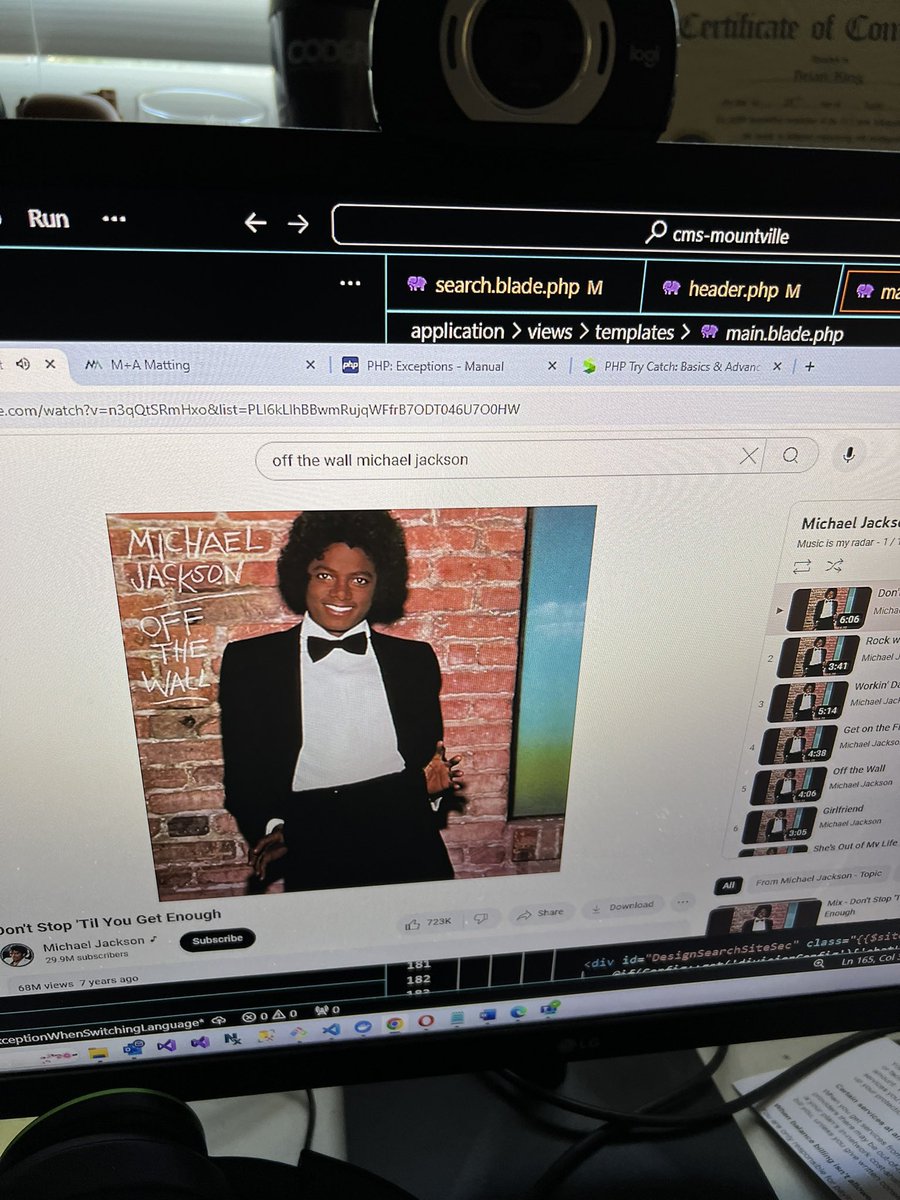Play playlist video 4 with 4:38 duration

(x=797, y=744)
